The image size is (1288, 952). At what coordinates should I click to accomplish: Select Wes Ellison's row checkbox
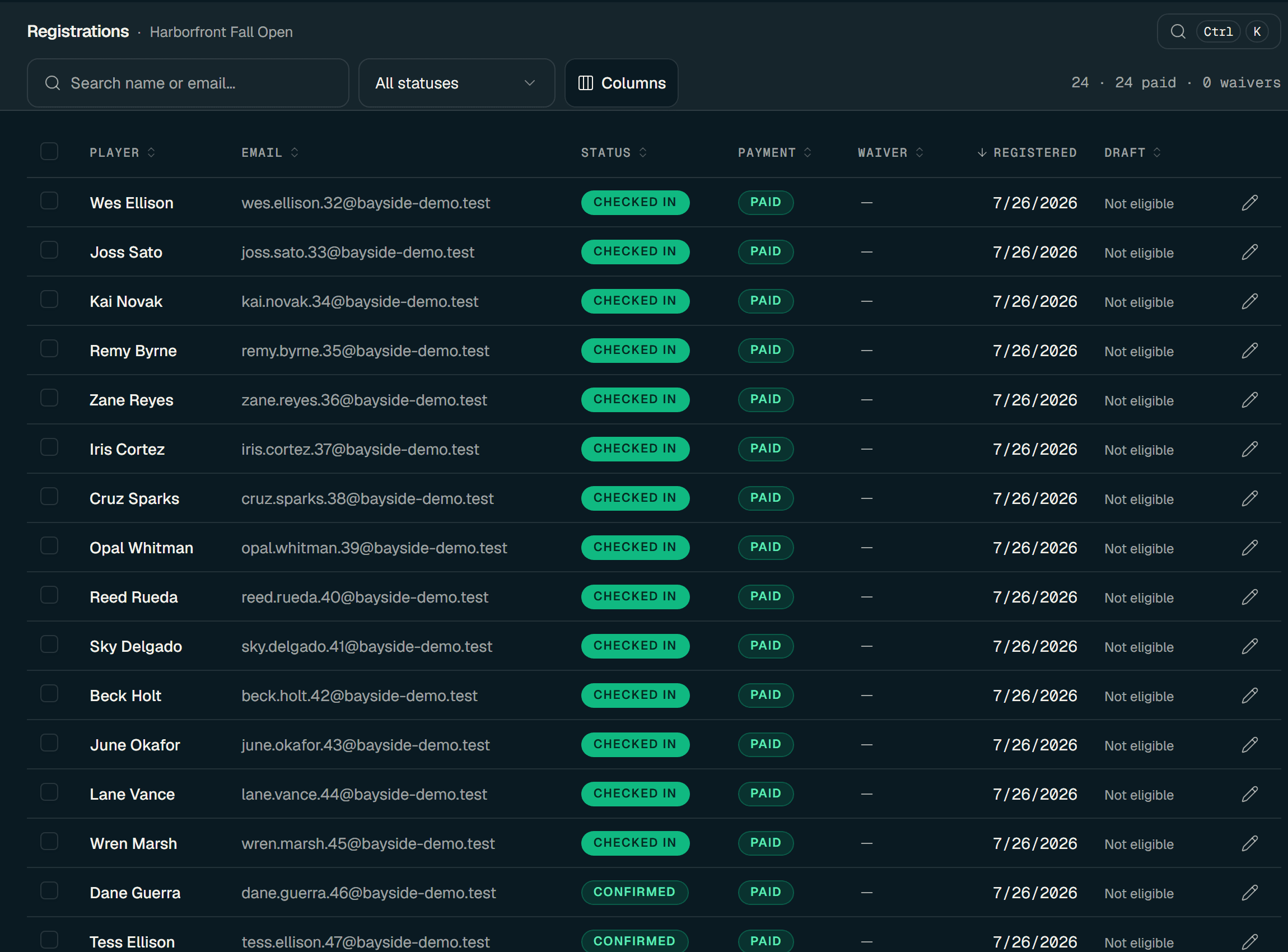[50, 201]
